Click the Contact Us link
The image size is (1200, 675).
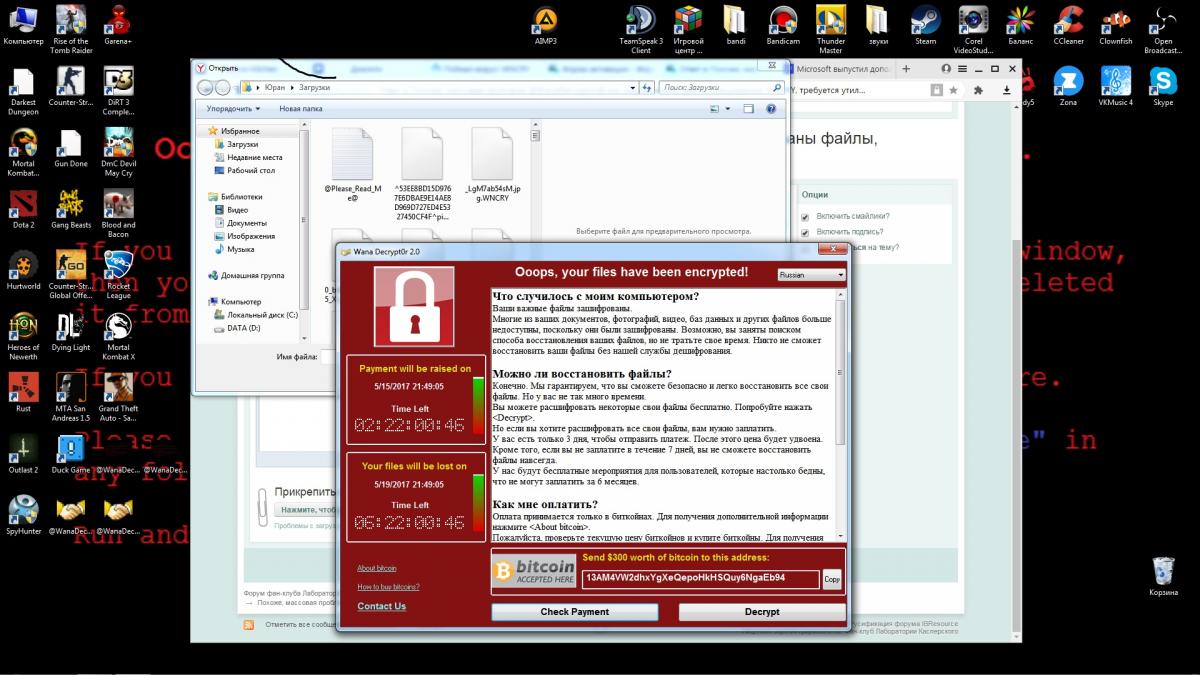click(382, 606)
